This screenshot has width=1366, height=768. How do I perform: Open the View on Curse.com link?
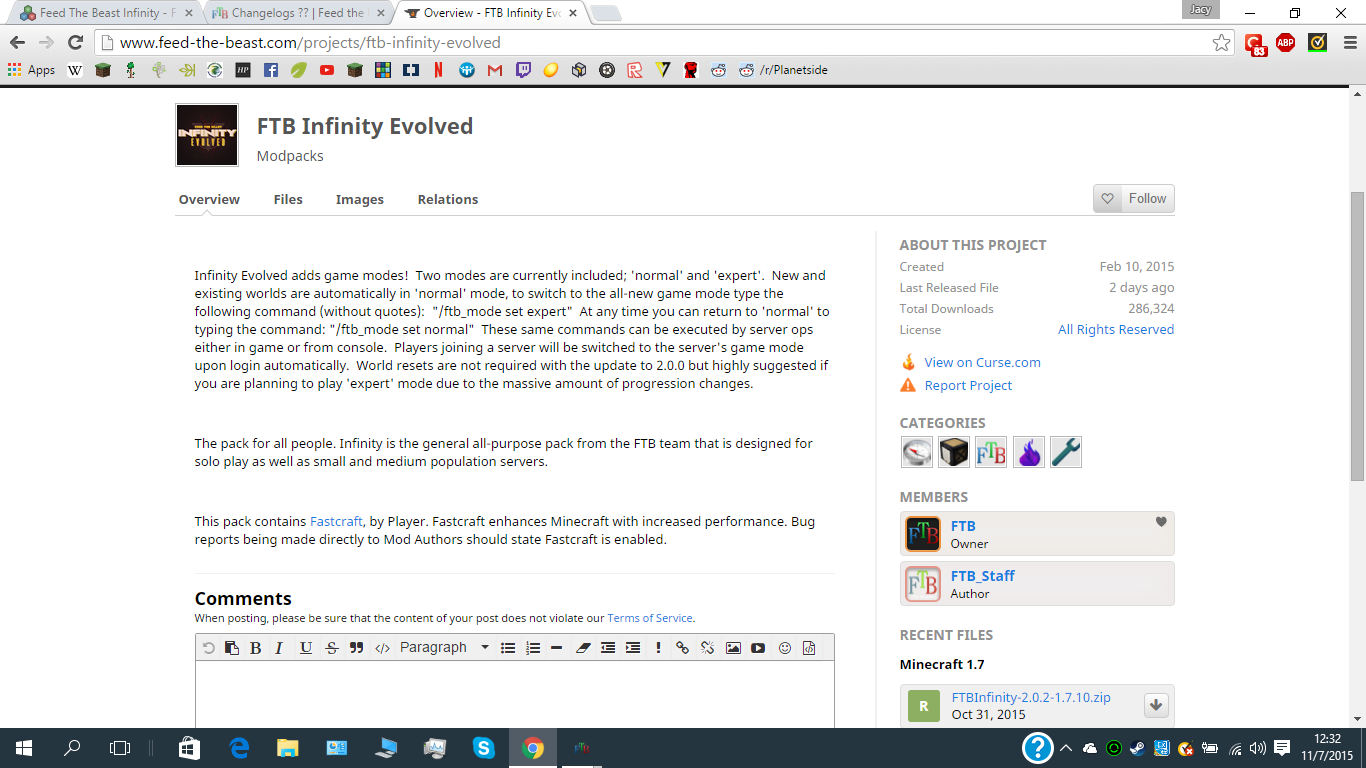tap(982, 363)
